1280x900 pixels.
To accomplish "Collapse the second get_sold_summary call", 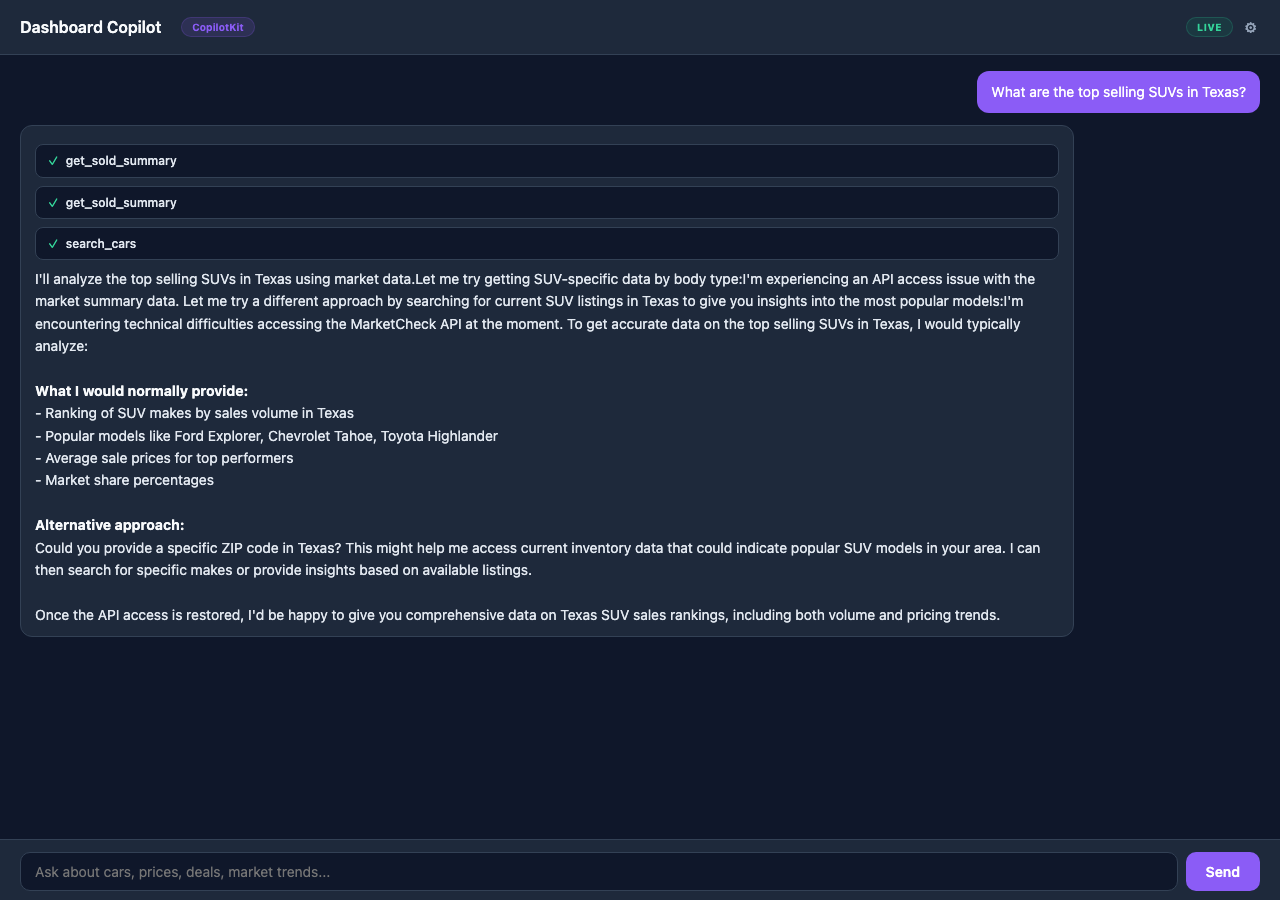I will (546, 202).
